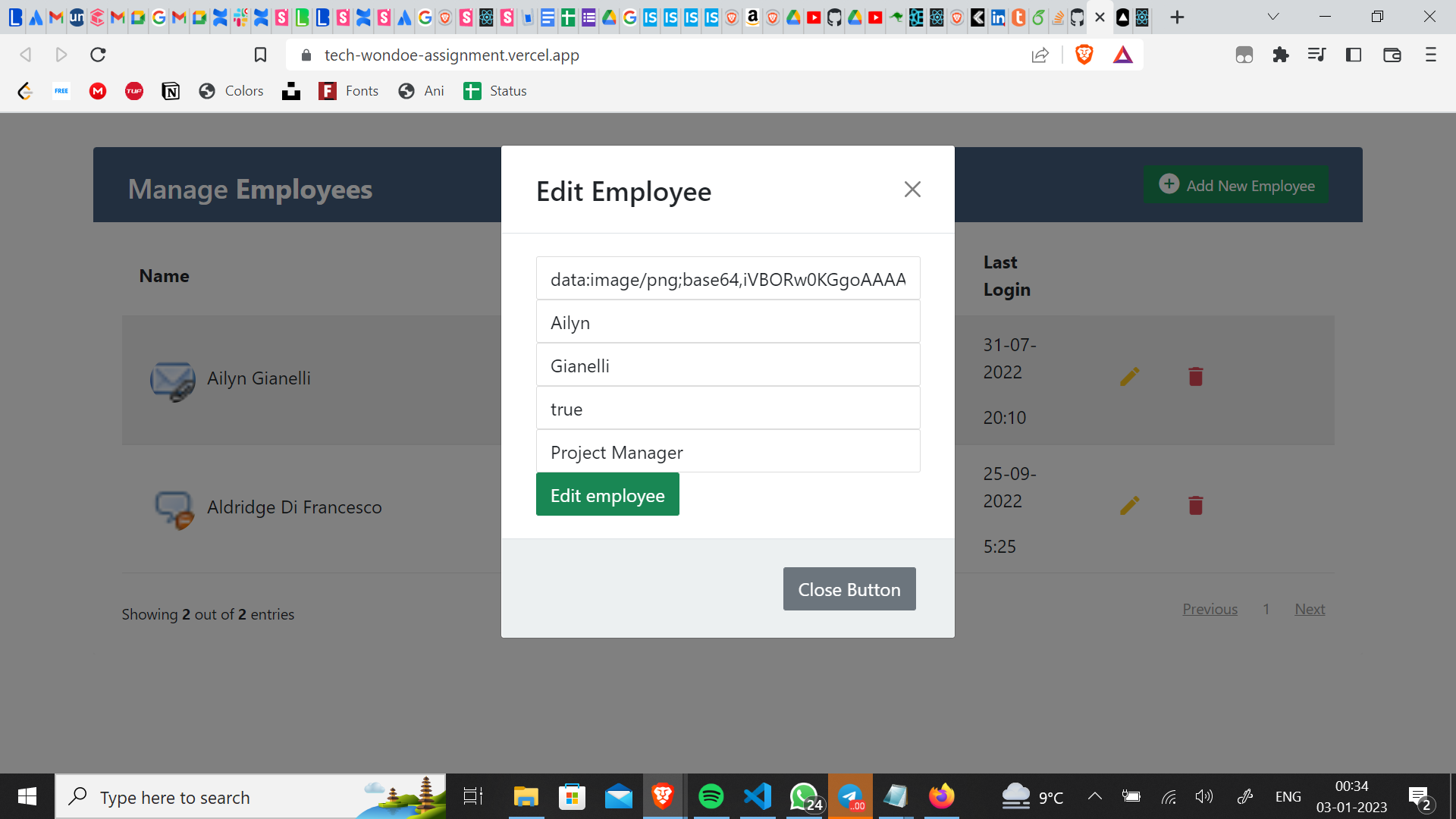Open the Colors bookmark

coord(231,90)
